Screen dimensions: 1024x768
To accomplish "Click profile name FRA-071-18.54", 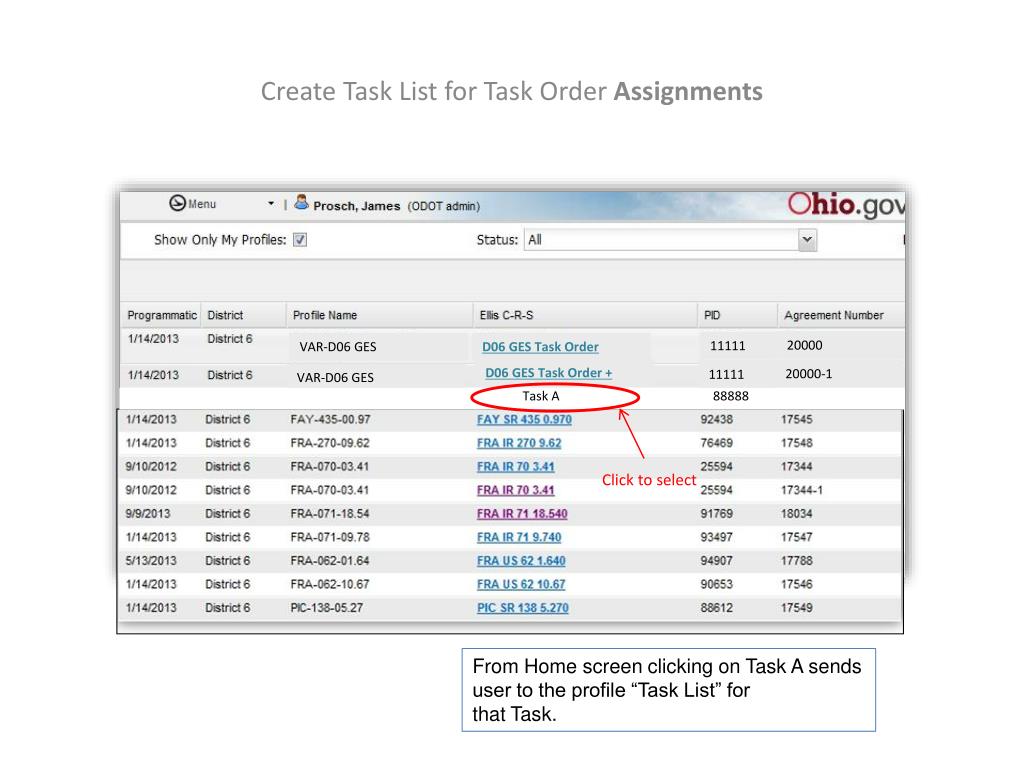I will [330, 513].
